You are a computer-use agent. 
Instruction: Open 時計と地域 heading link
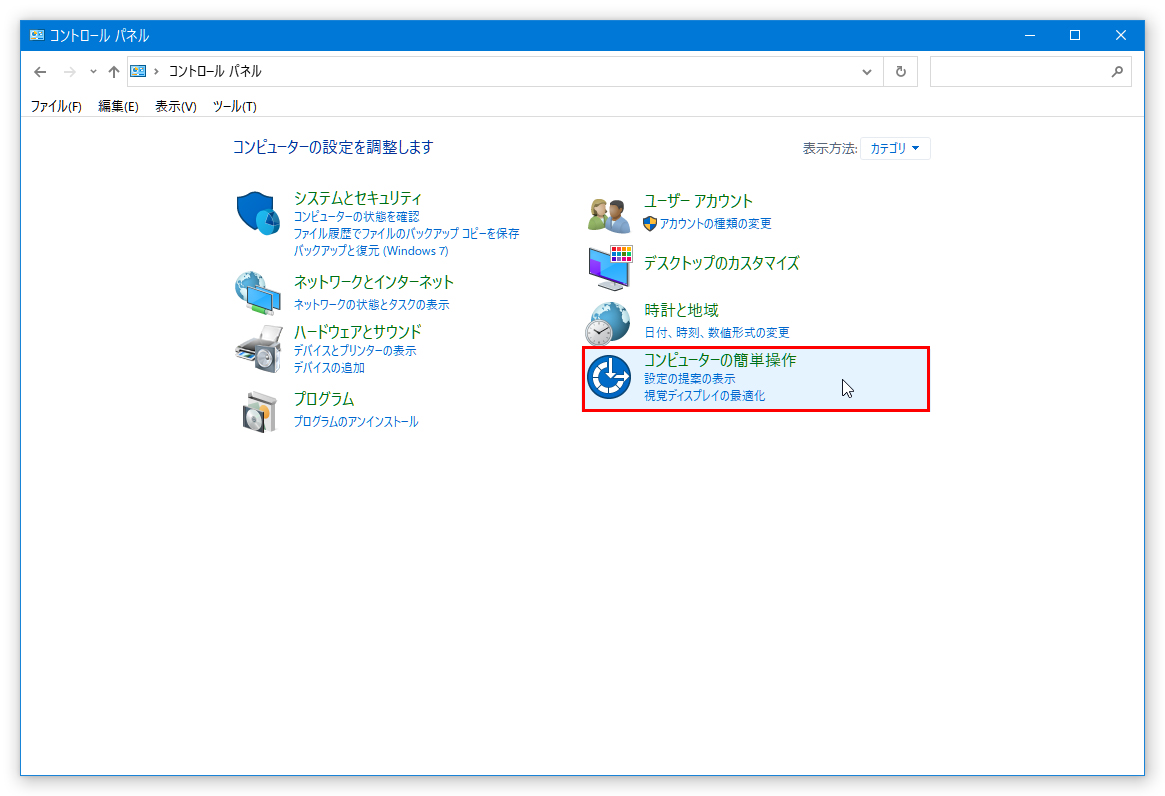(x=681, y=311)
